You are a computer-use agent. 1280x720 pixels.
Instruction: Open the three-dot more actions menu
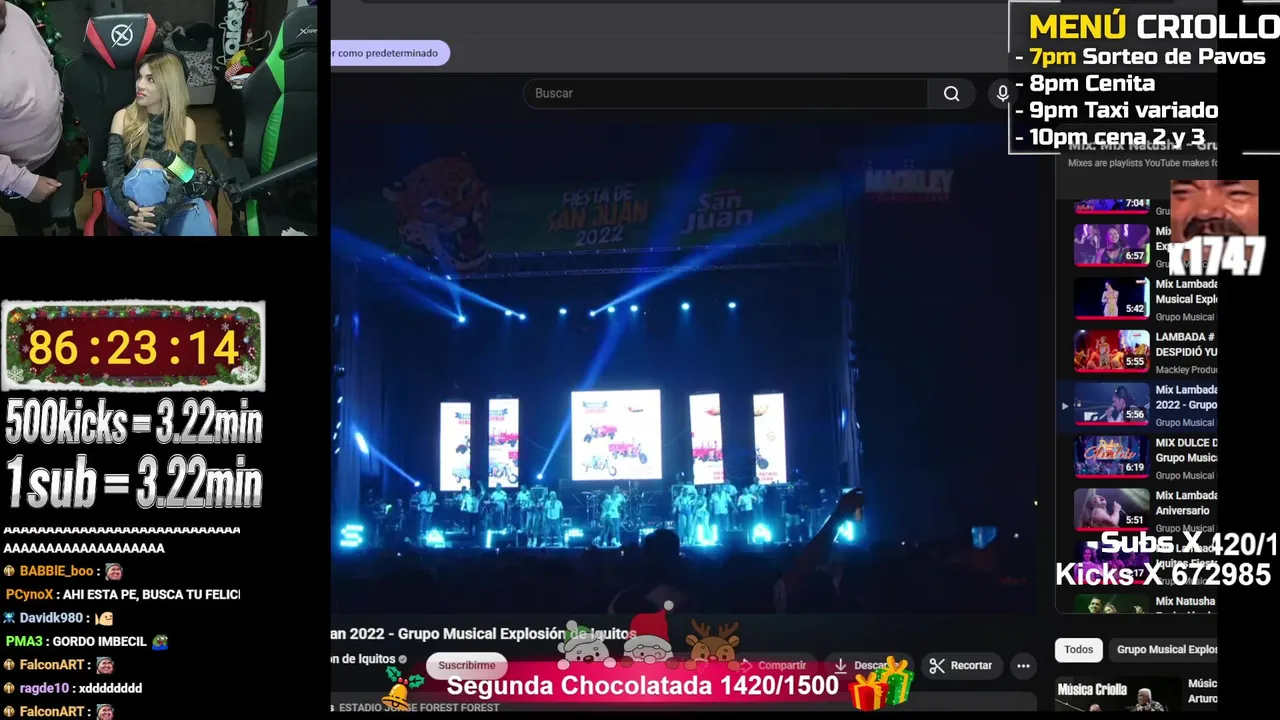[1023, 665]
